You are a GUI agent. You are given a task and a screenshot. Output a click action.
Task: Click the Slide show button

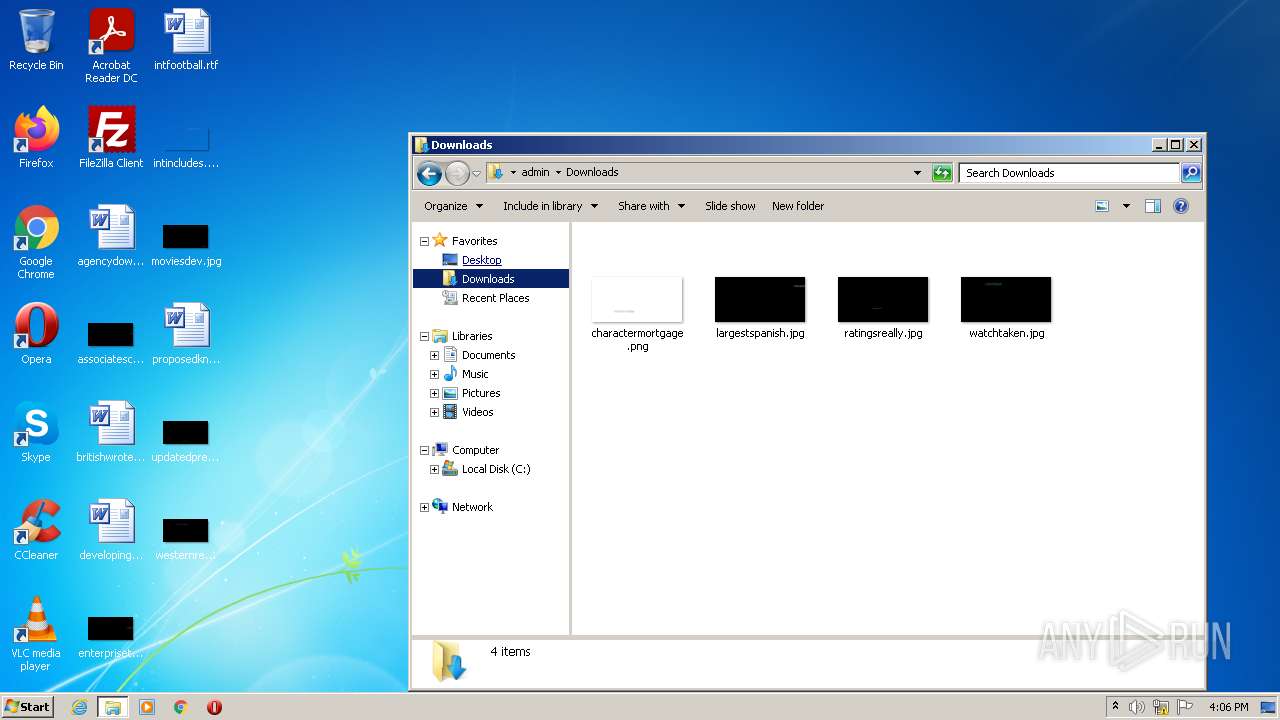coord(730,206)
